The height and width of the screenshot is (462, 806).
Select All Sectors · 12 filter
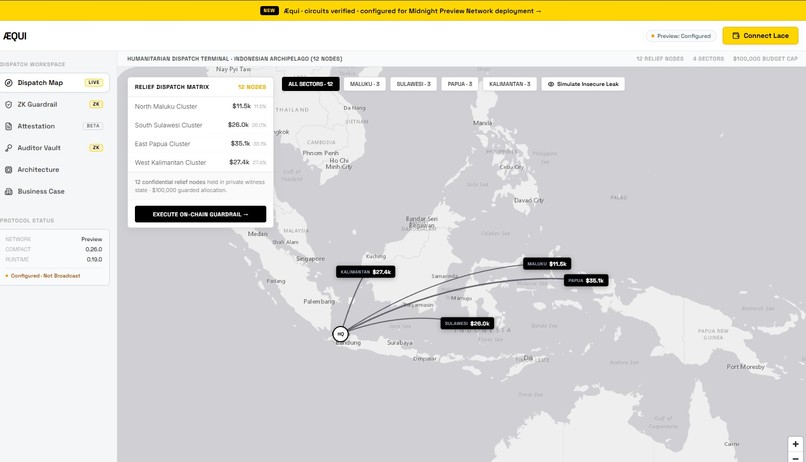pyautogui.click(x=310, y=84)
